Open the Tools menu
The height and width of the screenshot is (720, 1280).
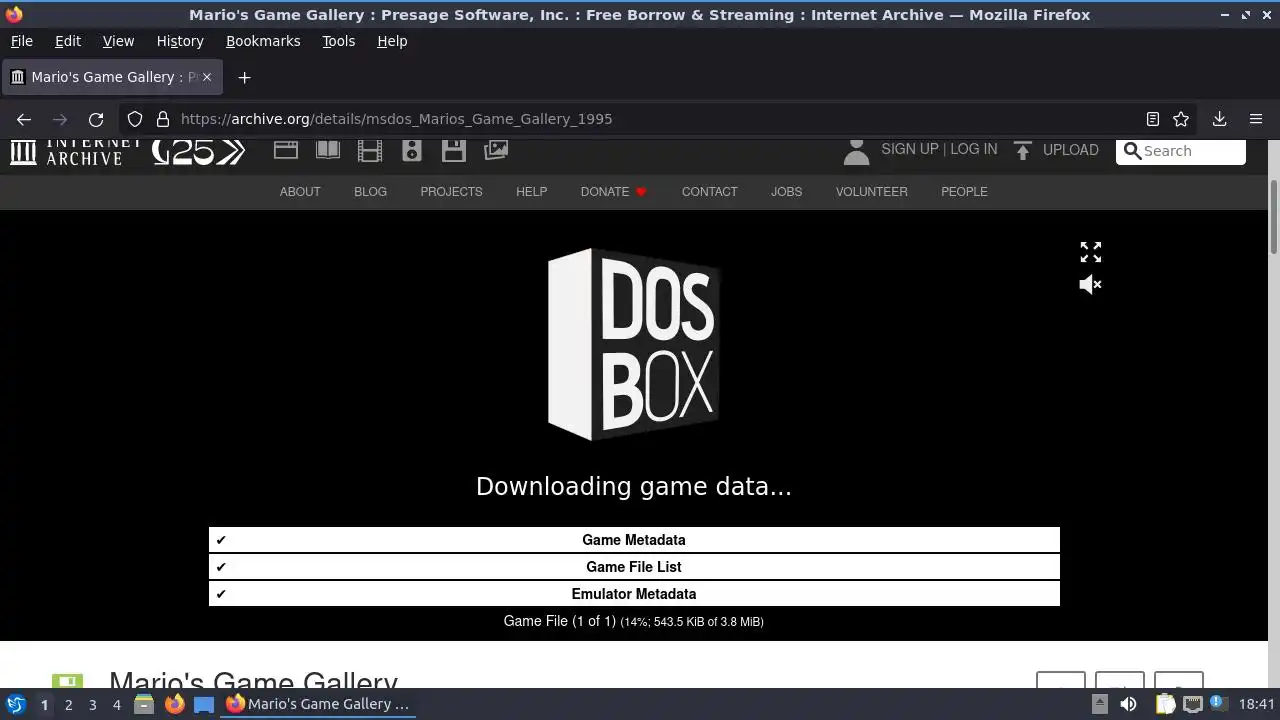(x=338, y=41)
